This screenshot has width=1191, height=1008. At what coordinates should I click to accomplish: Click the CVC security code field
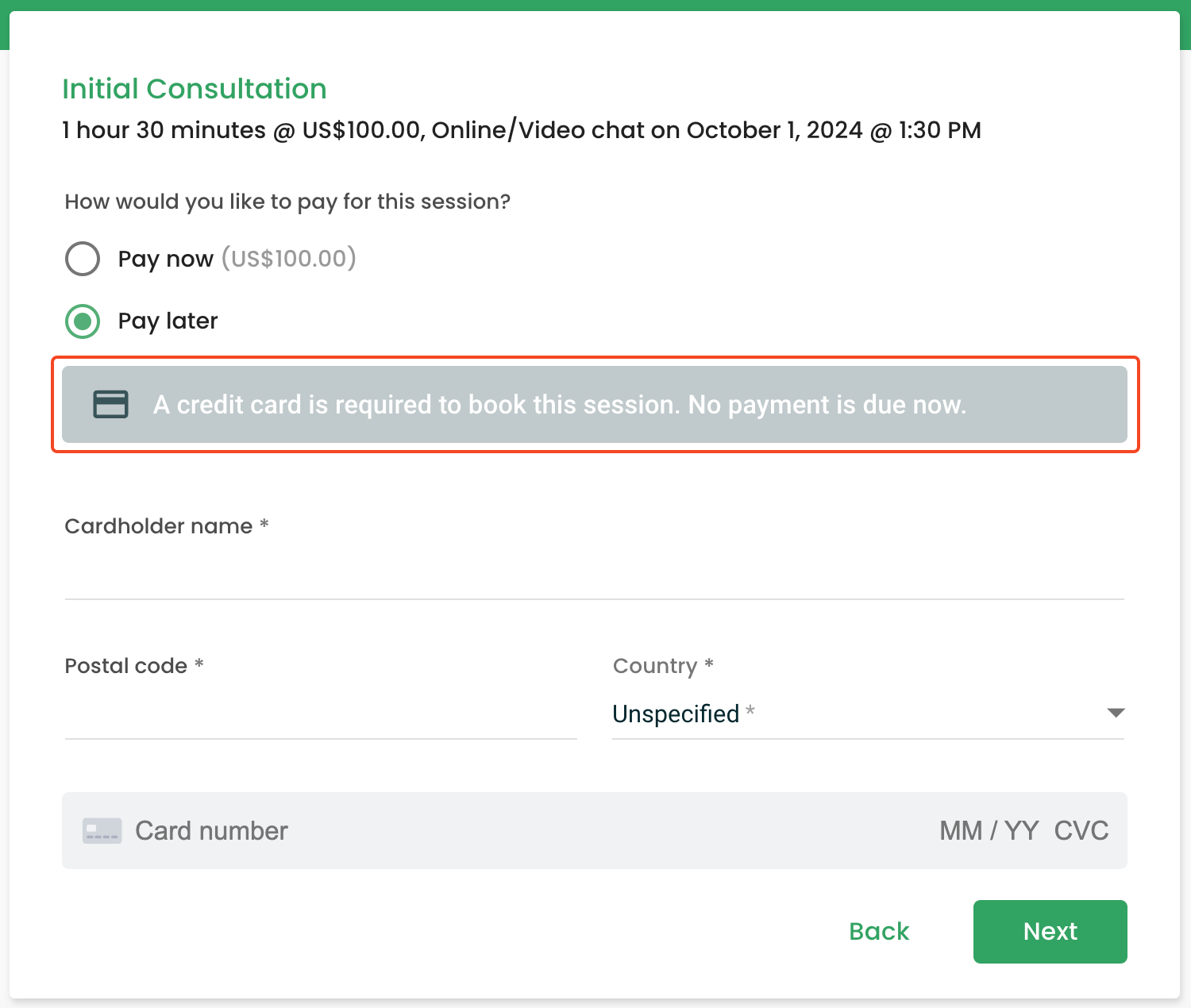point(1081,831)
